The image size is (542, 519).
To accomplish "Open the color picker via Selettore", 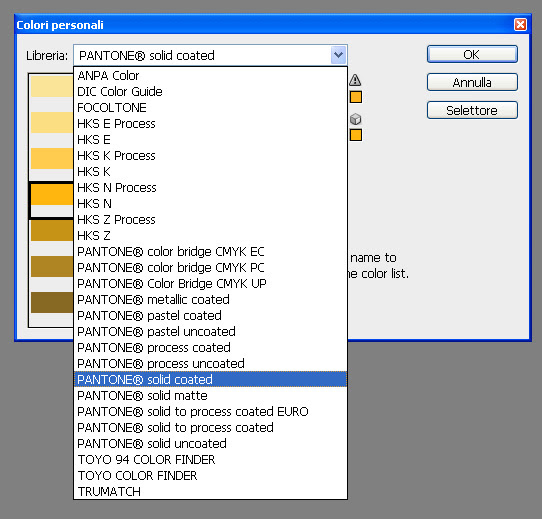I will click(472, 110).
